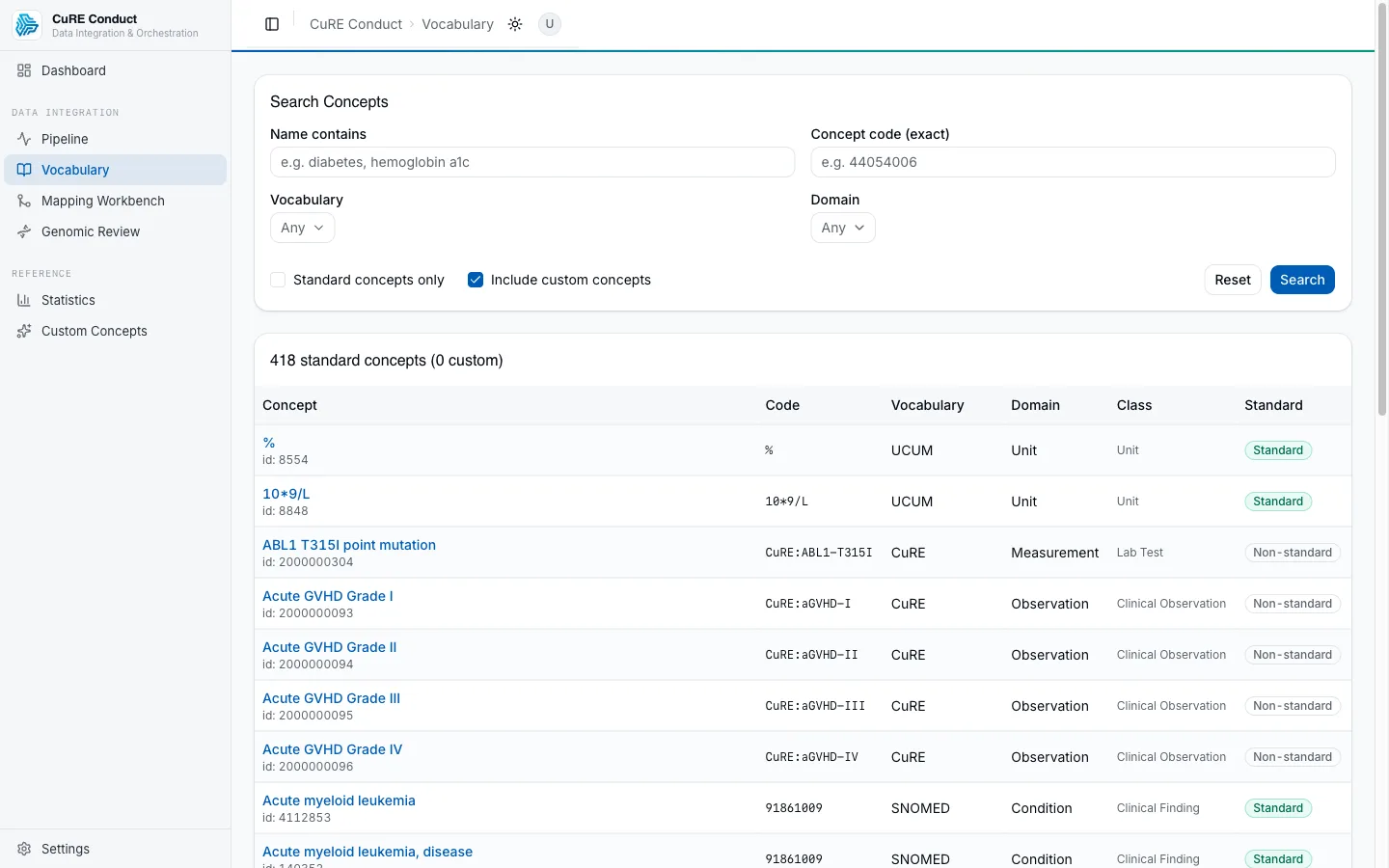Screen dimensions: 1389x868
Task: Open the % concept link
Action: coord(269,443)
